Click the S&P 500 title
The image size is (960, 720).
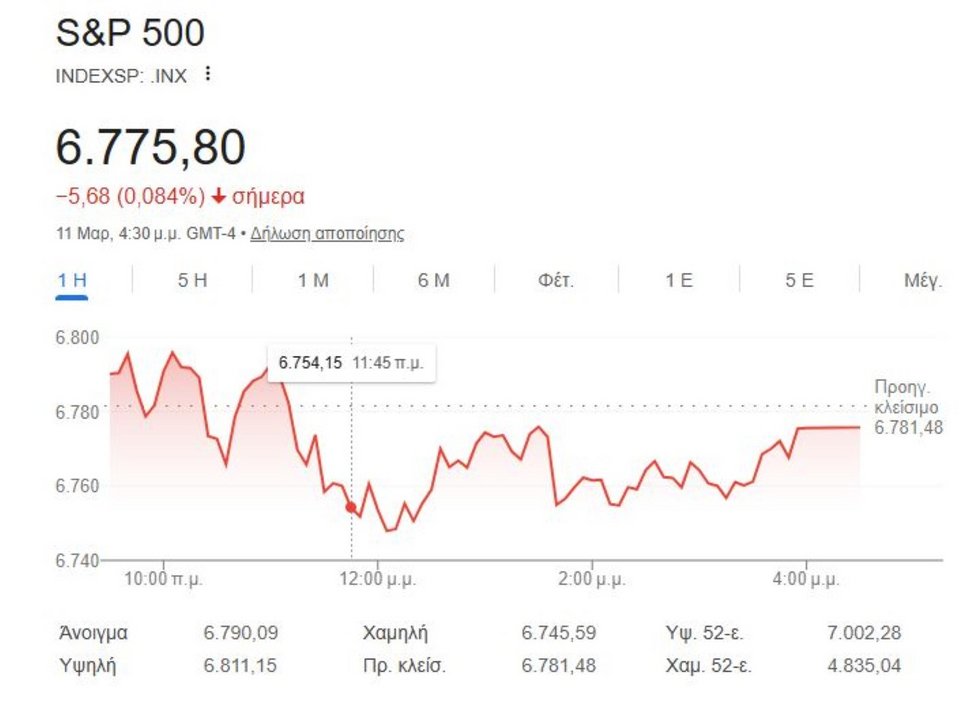130,33
